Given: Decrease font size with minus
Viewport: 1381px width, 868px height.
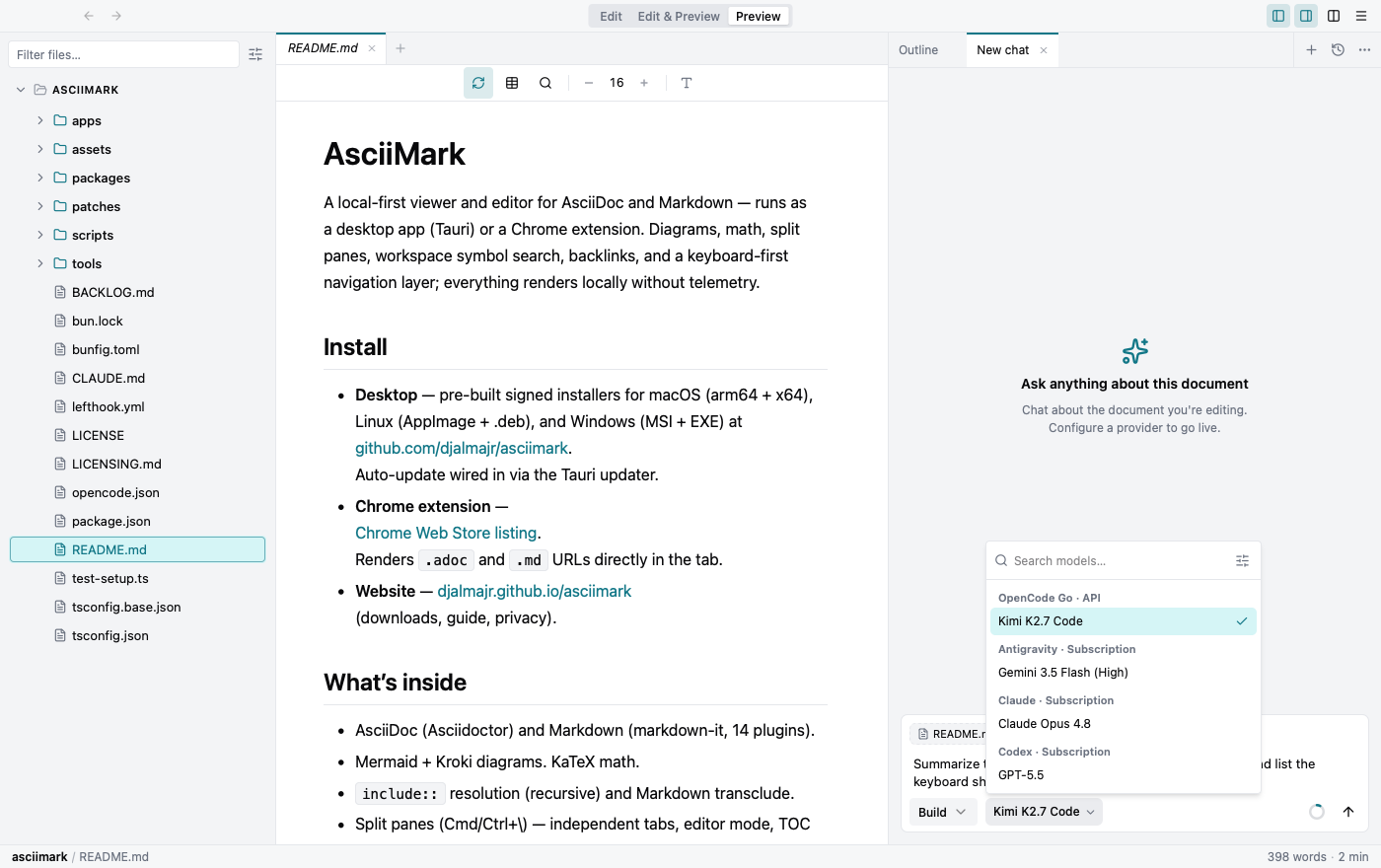Looking at the screenshot, I should tap(589, 83).
